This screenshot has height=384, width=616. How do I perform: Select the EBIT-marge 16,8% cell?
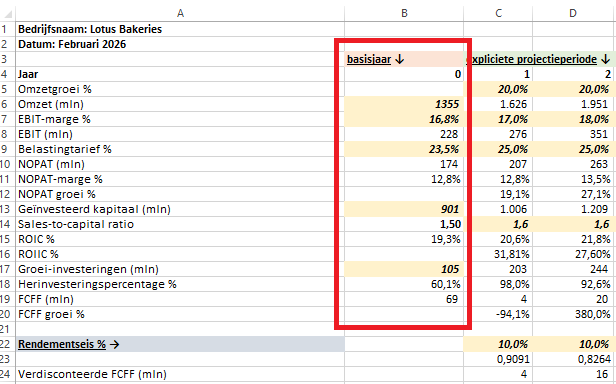click(404, 119)
